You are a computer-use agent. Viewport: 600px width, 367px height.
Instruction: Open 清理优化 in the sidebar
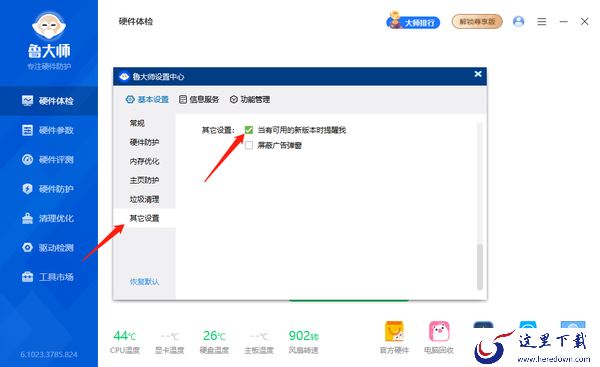(x=49, y=219)
